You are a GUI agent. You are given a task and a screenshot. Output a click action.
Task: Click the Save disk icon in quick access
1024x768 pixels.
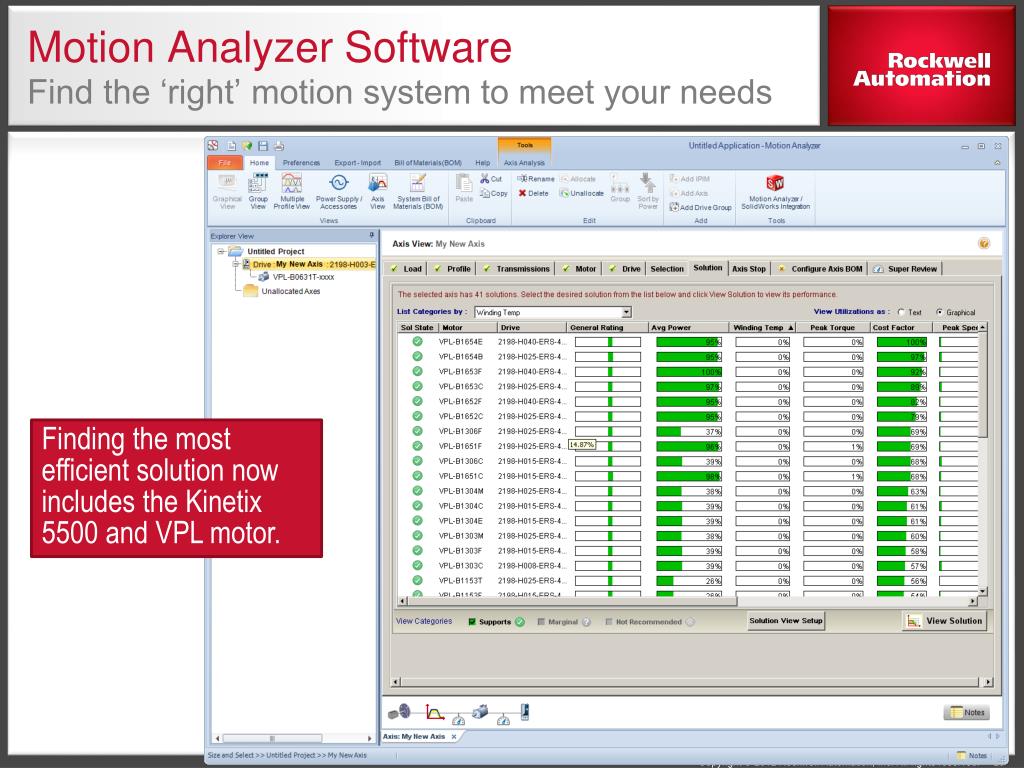click(263, 146)
